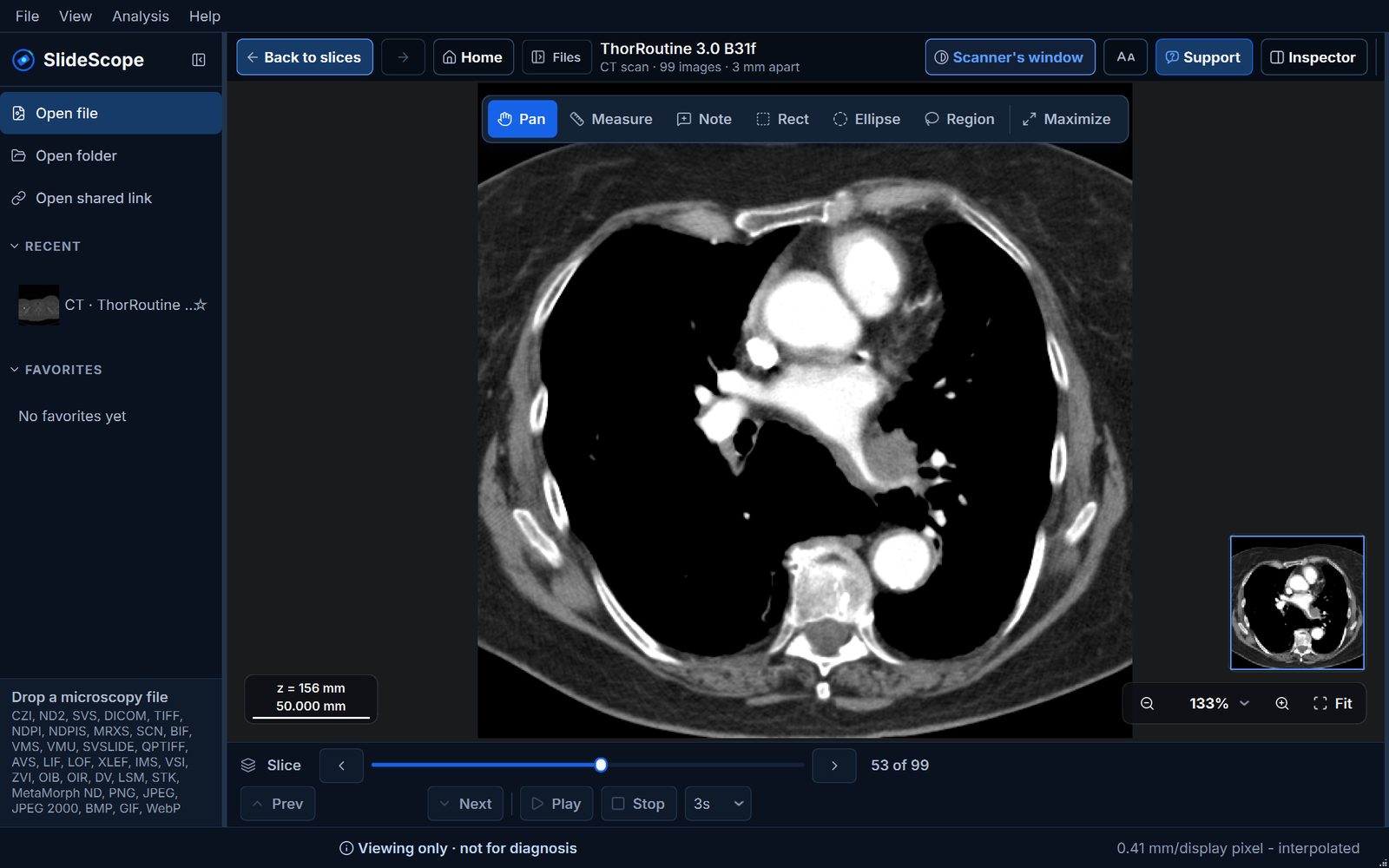Click the Prev slice button
The width and height of the screenshot is (1389, 868).
[278, 804]
